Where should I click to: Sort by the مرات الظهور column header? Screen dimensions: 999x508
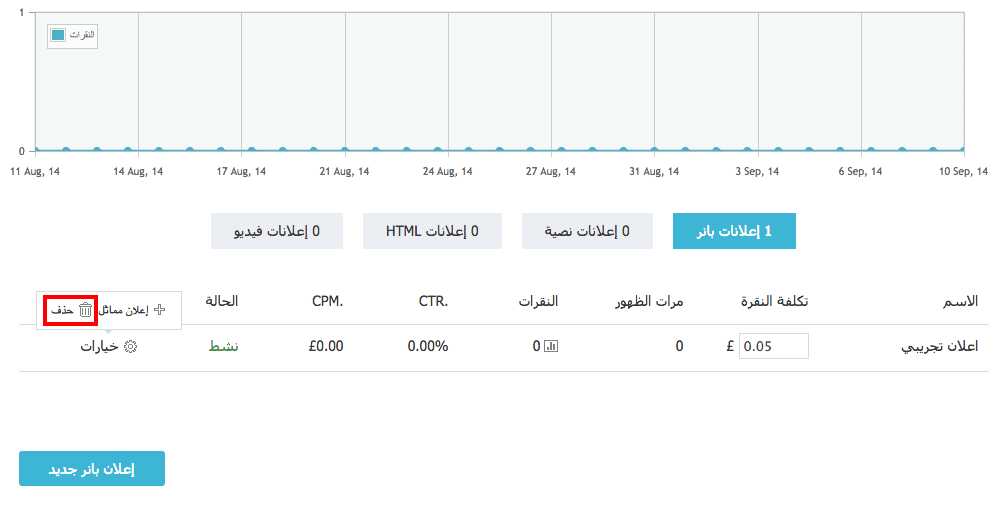(649, 301)
